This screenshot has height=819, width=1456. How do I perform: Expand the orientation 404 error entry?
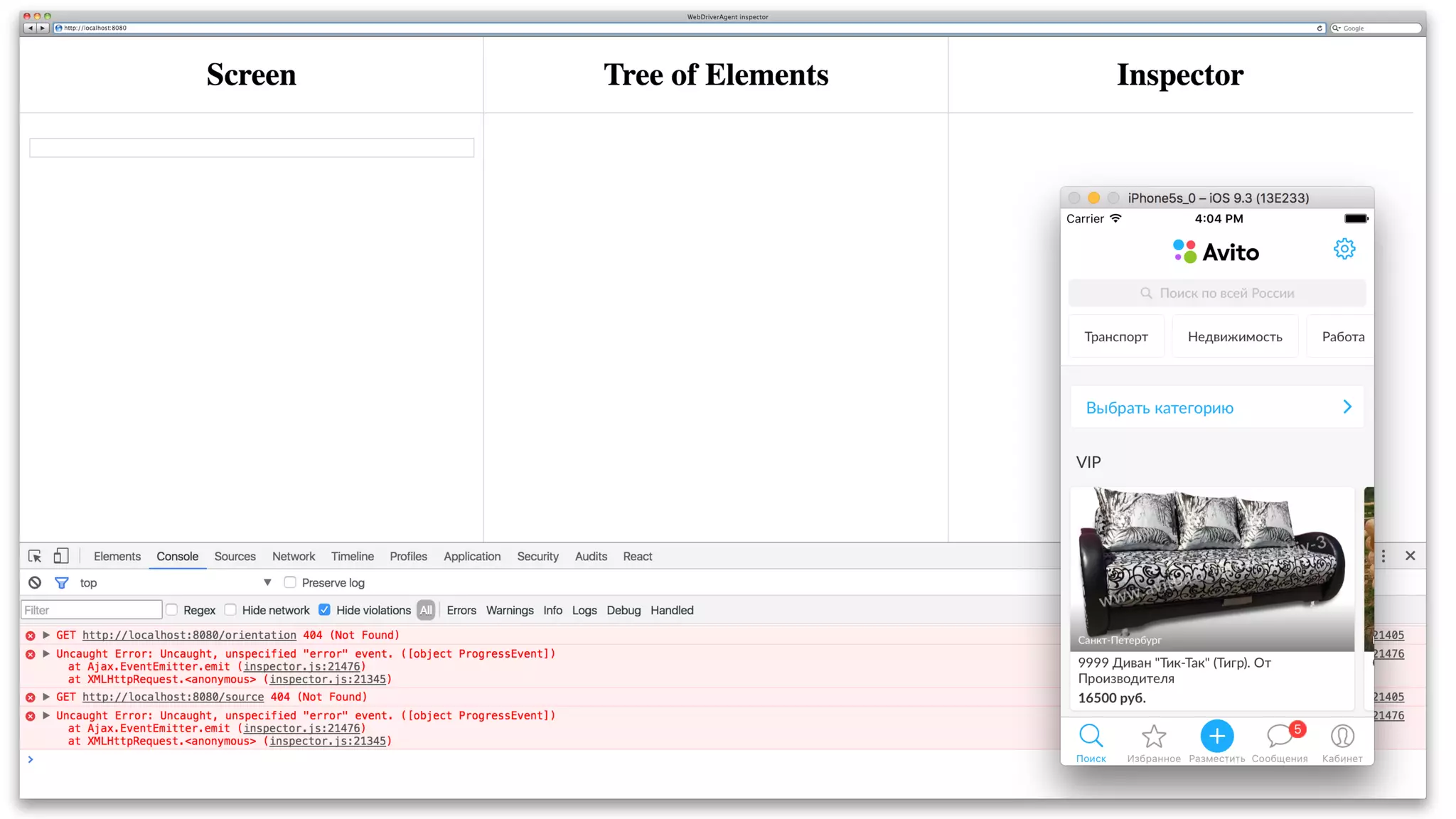pos(46,635)
